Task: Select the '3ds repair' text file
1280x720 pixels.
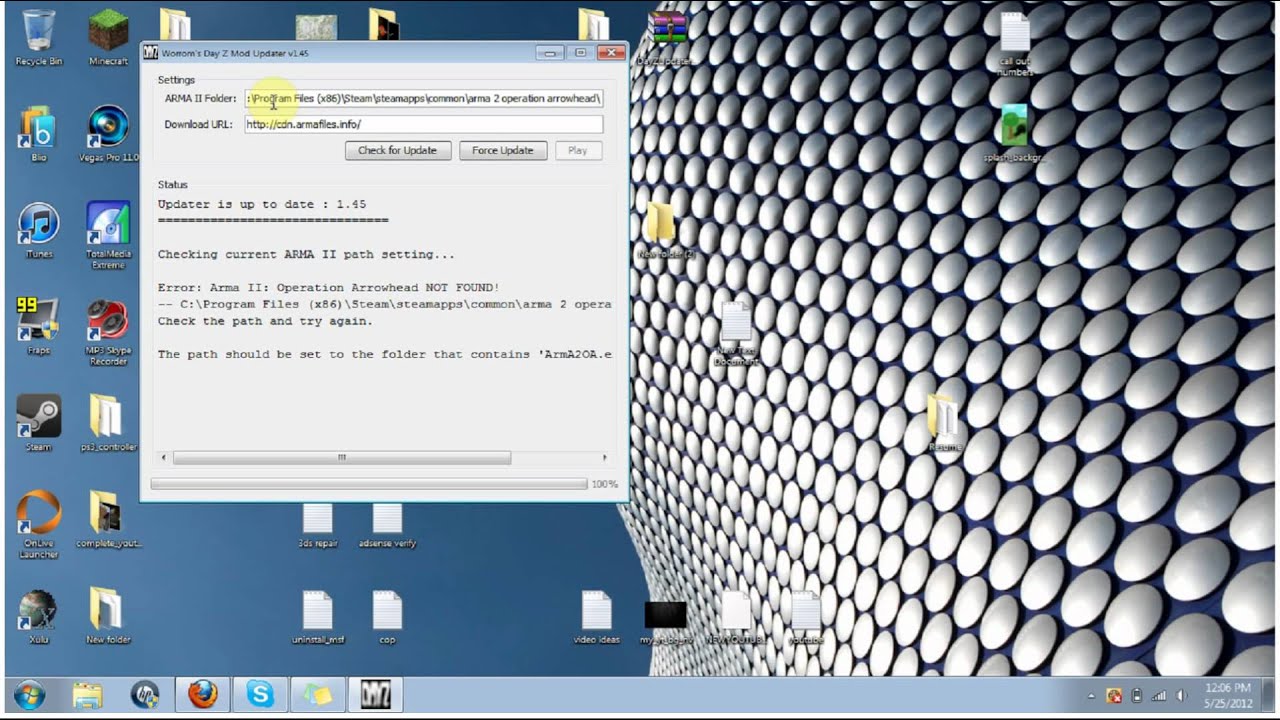Action: click(x=318, y=526)
